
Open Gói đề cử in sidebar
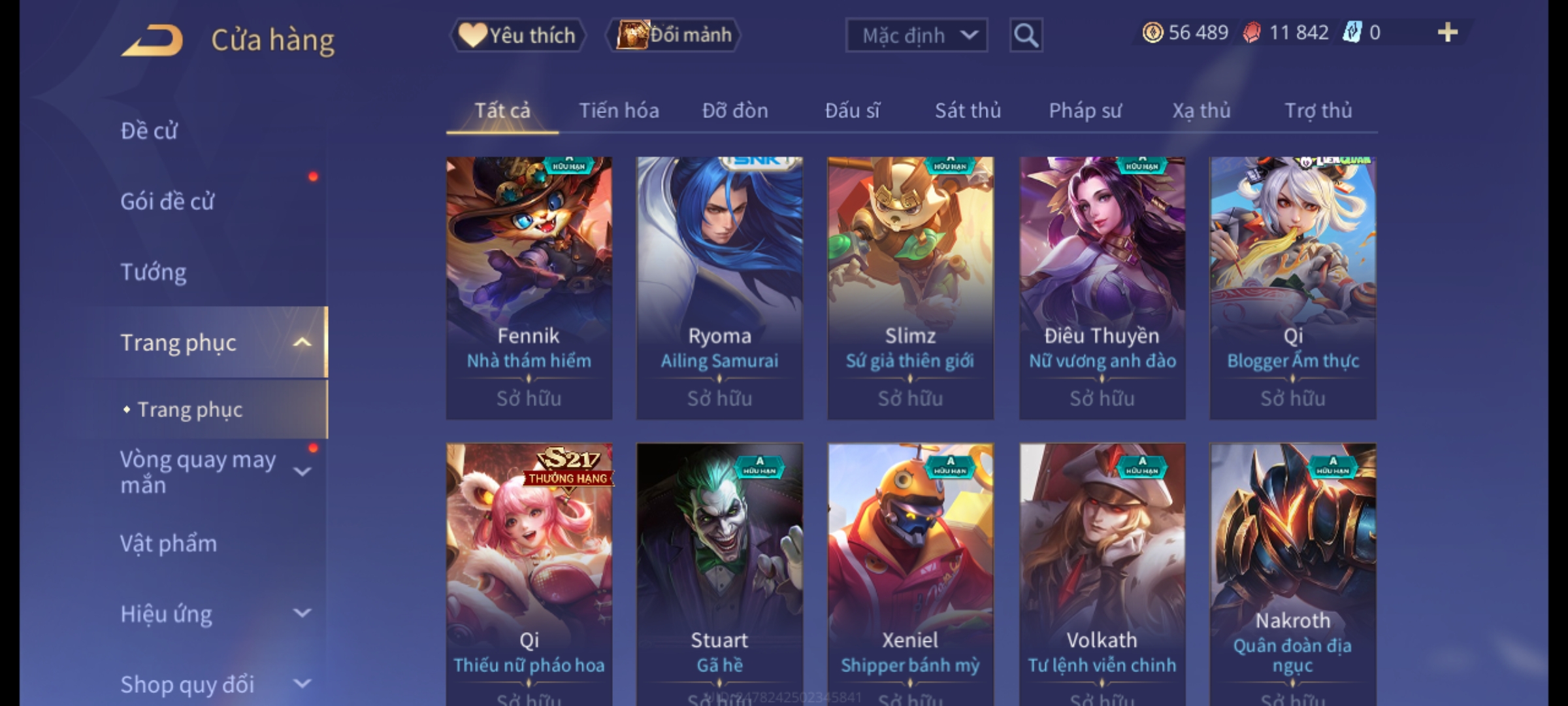coord(167,201)
